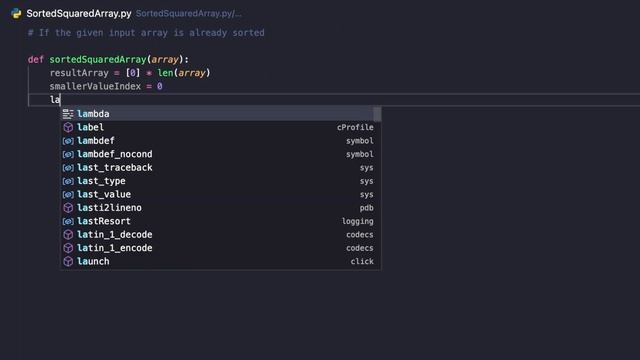Place cursor in the comment line text

click(146, 33)
